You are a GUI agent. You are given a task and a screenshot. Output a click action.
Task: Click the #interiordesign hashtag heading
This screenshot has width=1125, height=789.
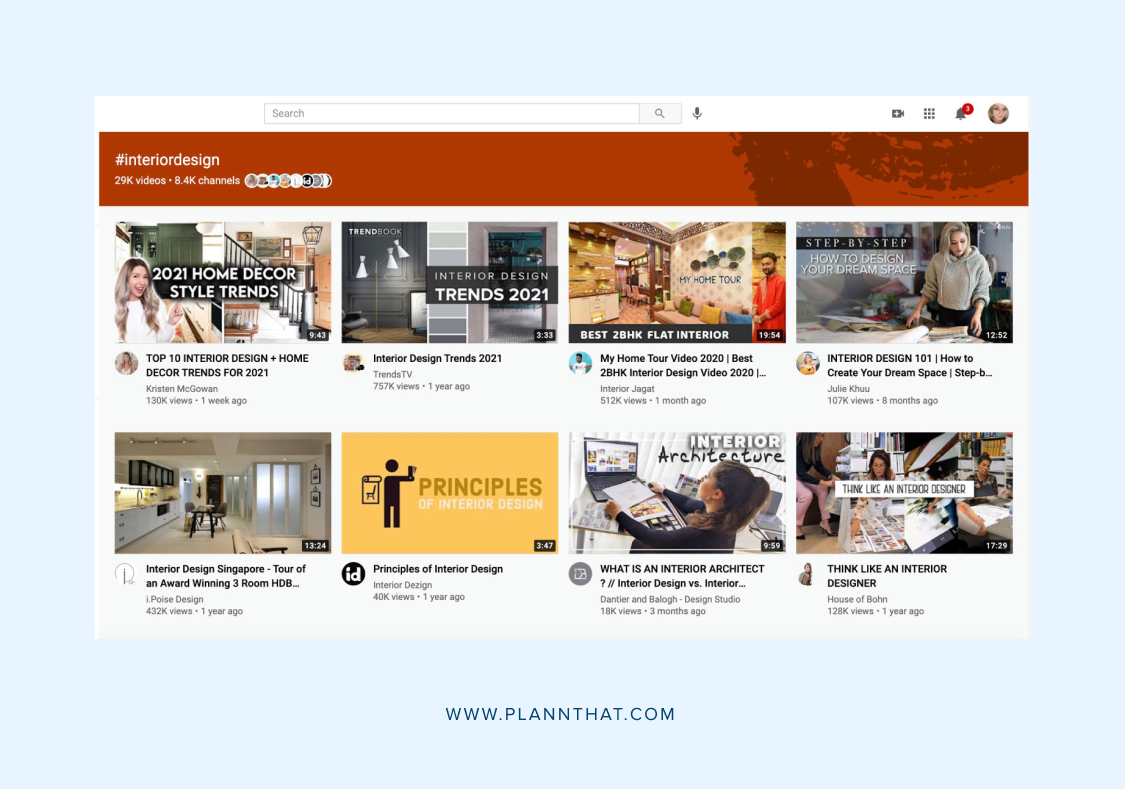click(x=167, y=160)
